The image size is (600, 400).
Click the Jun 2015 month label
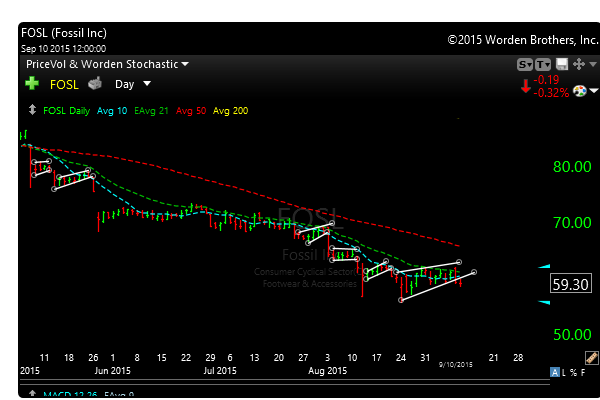pyautogui.click(x=112, y=371)
